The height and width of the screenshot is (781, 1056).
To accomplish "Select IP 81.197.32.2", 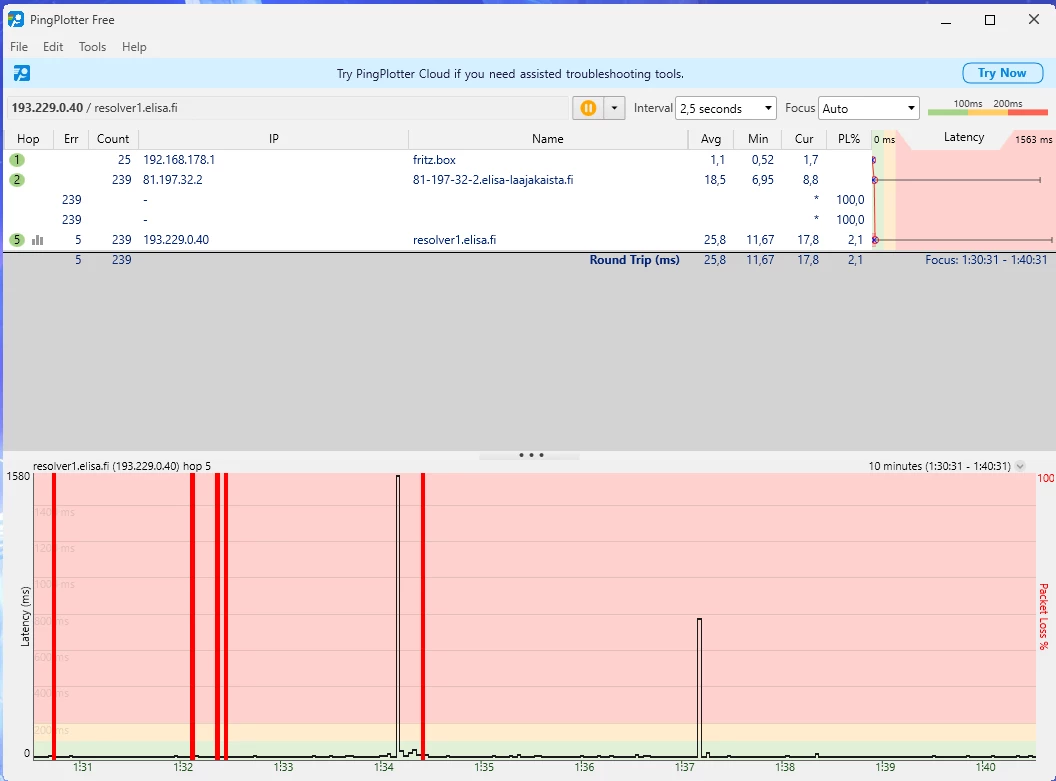I will pyautogui.click(x=172, y=180).
